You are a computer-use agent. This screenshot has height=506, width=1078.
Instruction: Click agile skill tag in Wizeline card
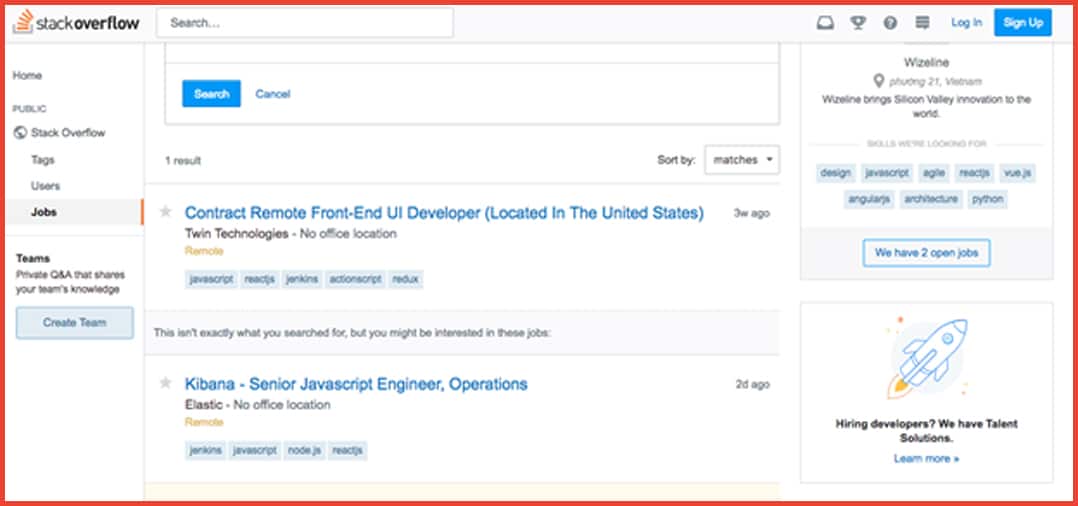coord(934,173)
